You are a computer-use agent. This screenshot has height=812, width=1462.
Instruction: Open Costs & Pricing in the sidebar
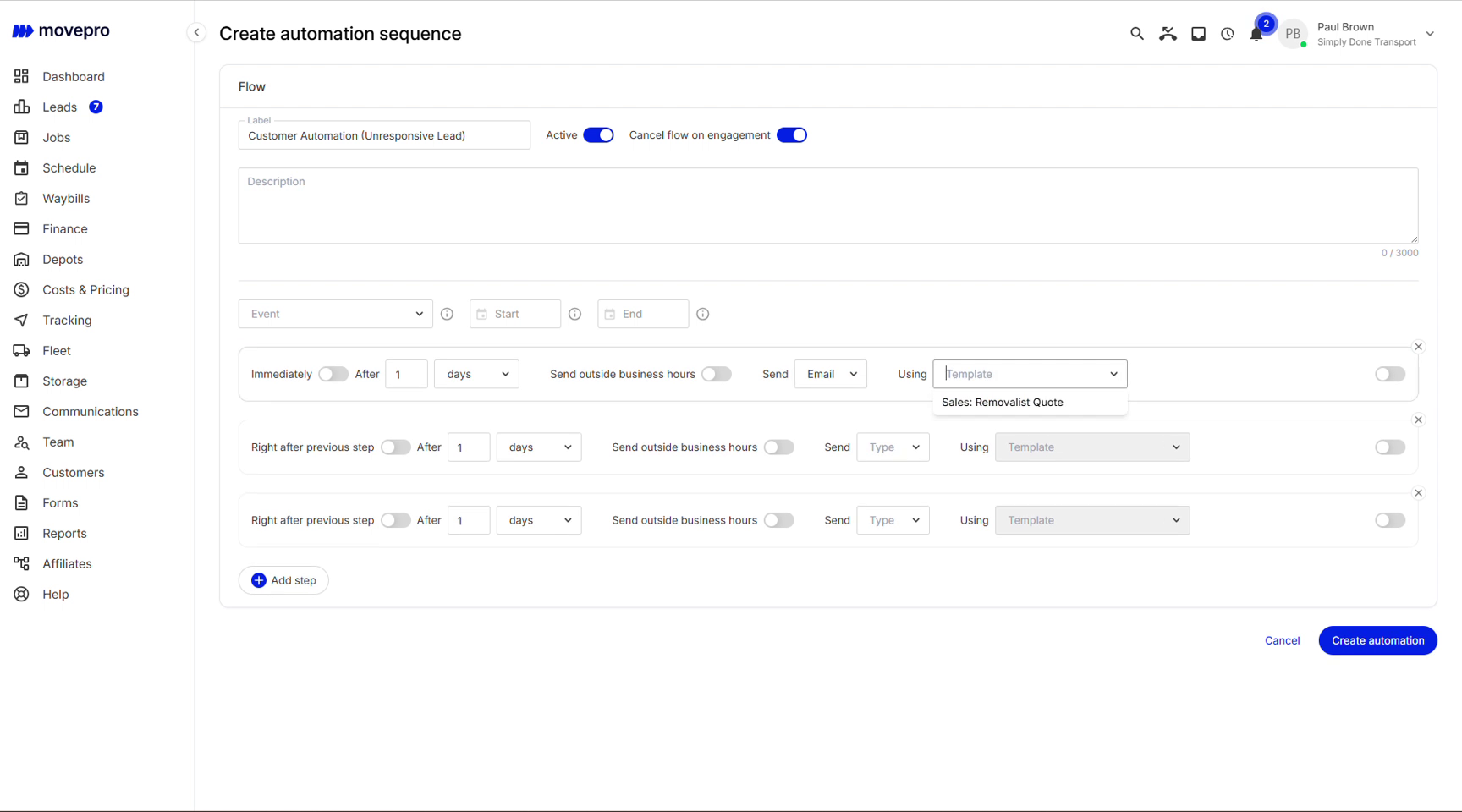[x=85, y=290]
